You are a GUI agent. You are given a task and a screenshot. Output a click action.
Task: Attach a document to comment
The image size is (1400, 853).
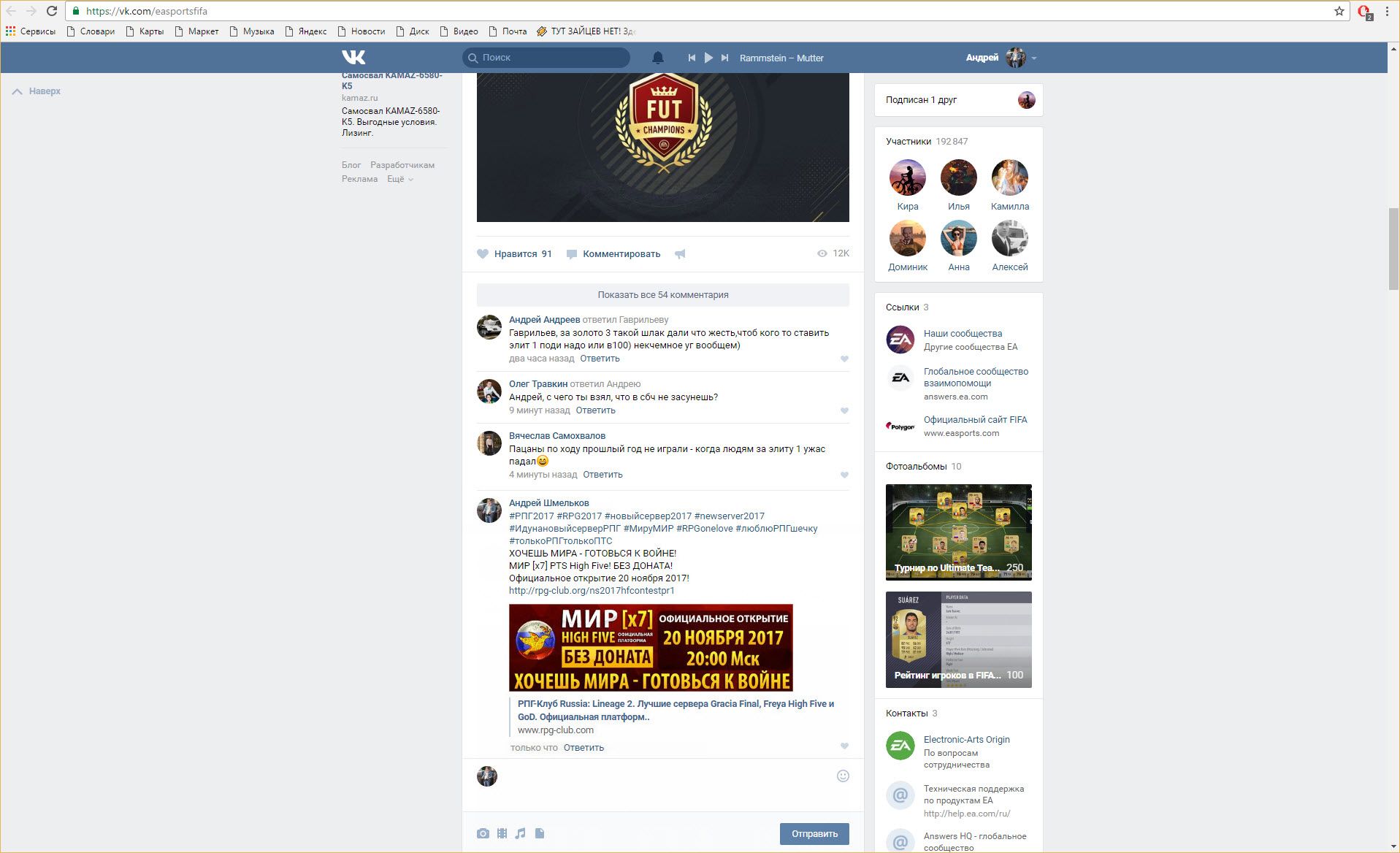[540, 833]
